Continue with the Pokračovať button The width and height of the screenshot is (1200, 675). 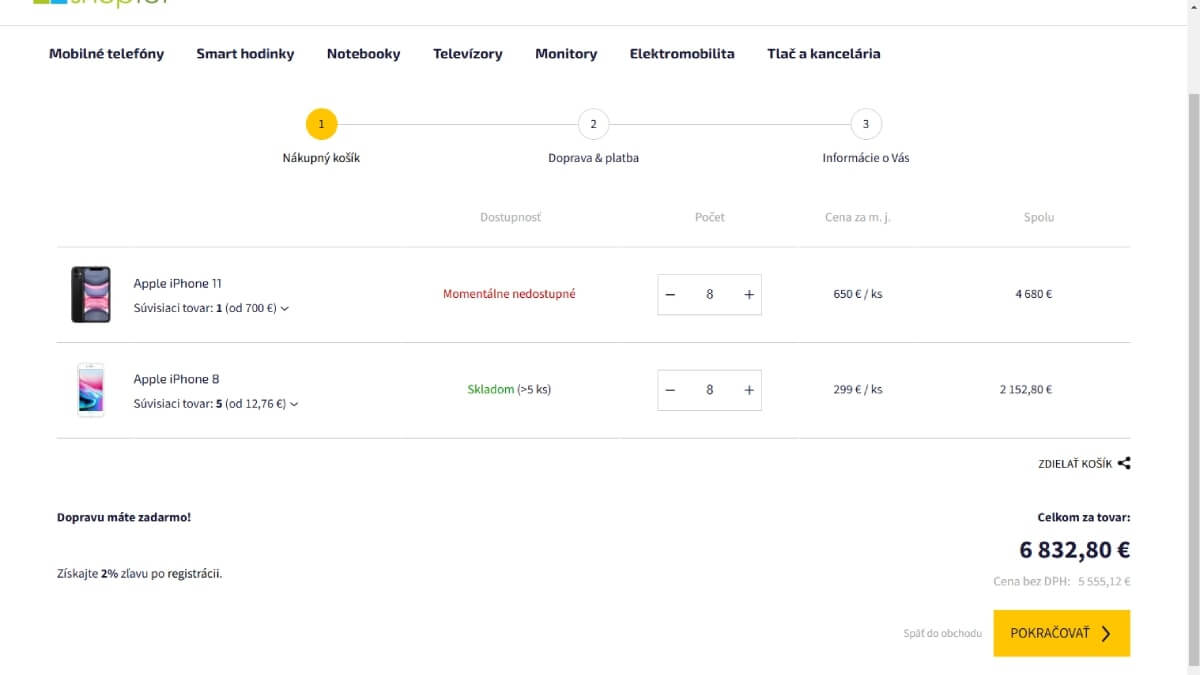pos(1062,633)
